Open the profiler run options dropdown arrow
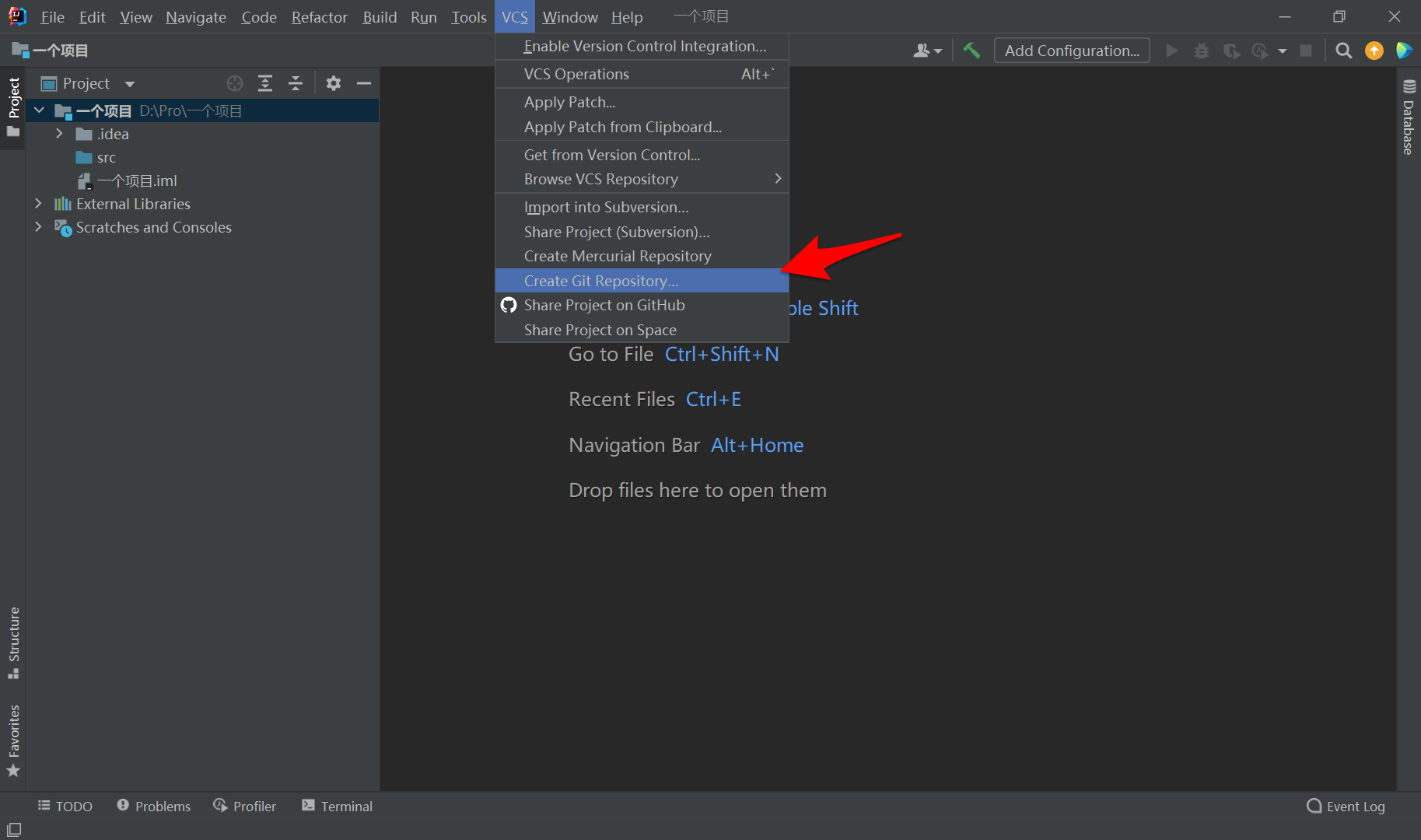This screenshot has width=1421, height=840. [1283, 51]
